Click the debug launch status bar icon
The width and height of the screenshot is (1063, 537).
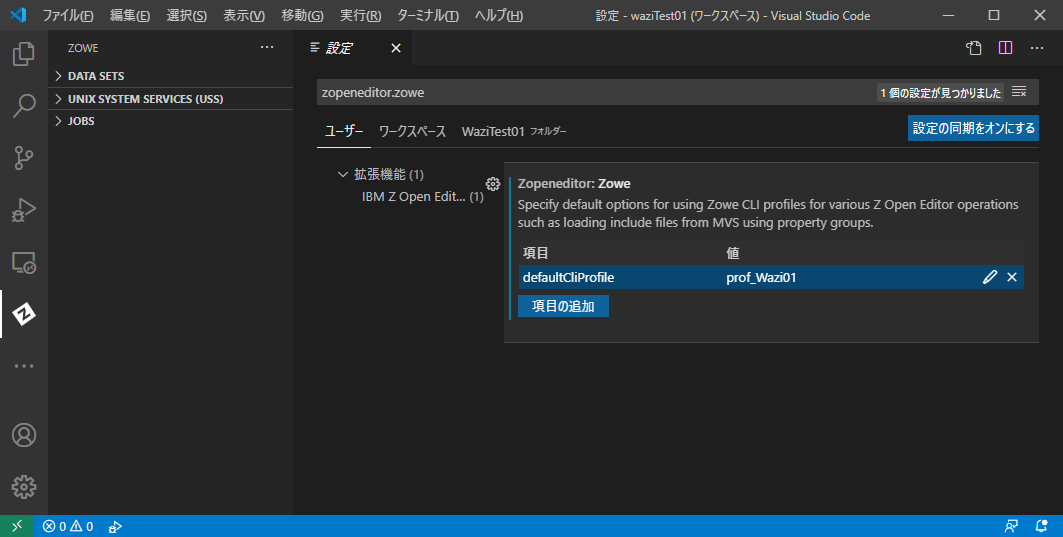115,526
